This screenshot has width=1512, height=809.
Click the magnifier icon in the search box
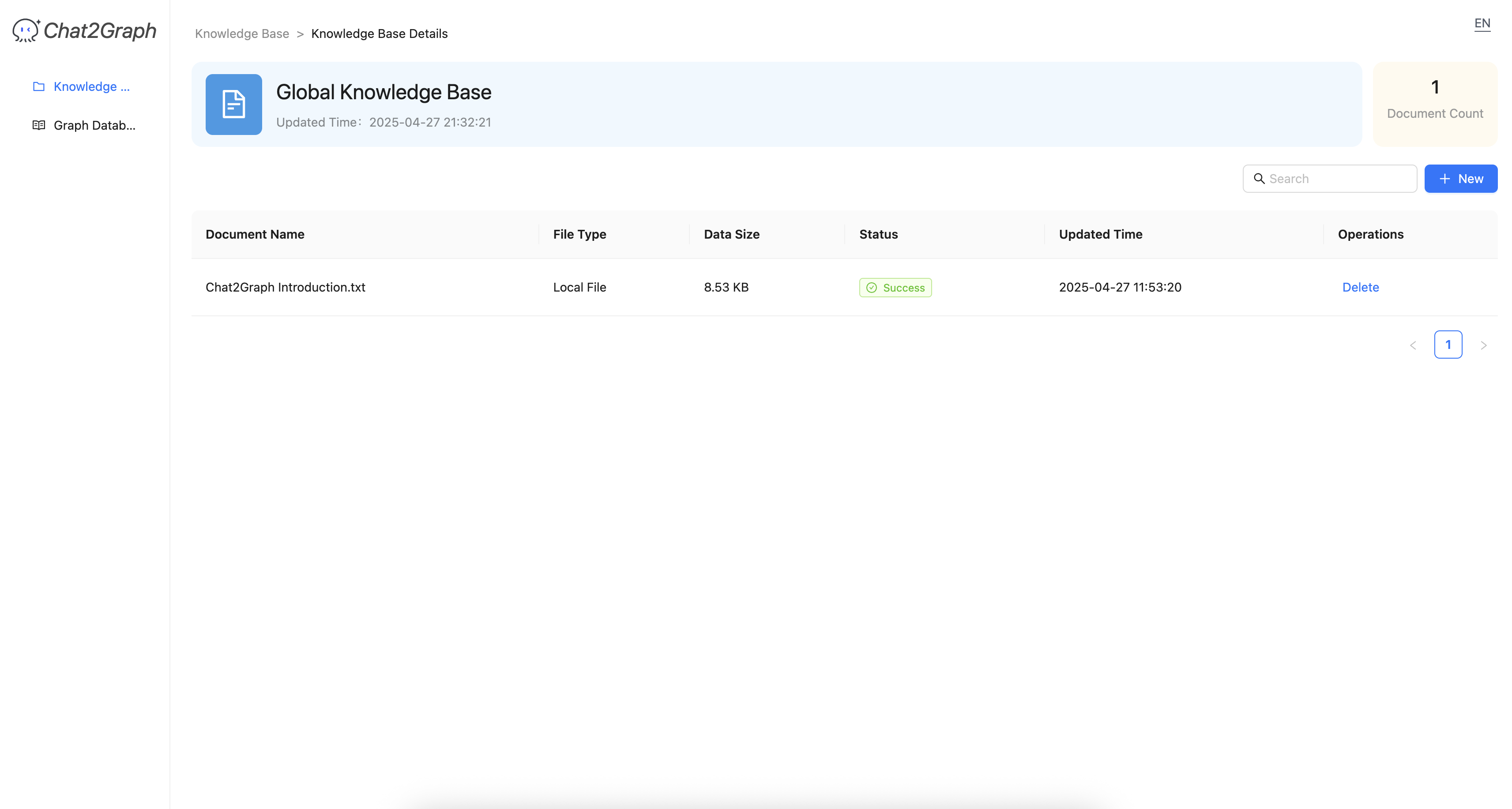tap(1259, 178)
